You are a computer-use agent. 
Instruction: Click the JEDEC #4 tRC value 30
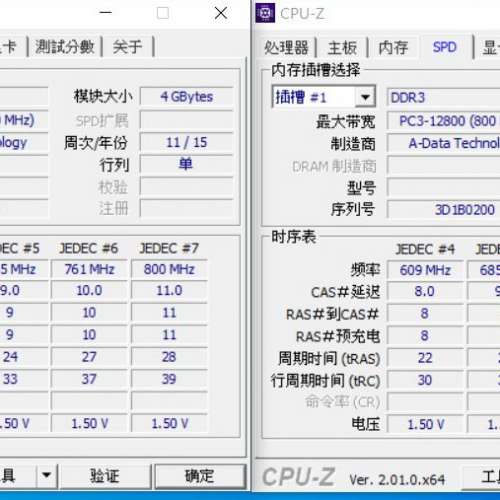425,380
